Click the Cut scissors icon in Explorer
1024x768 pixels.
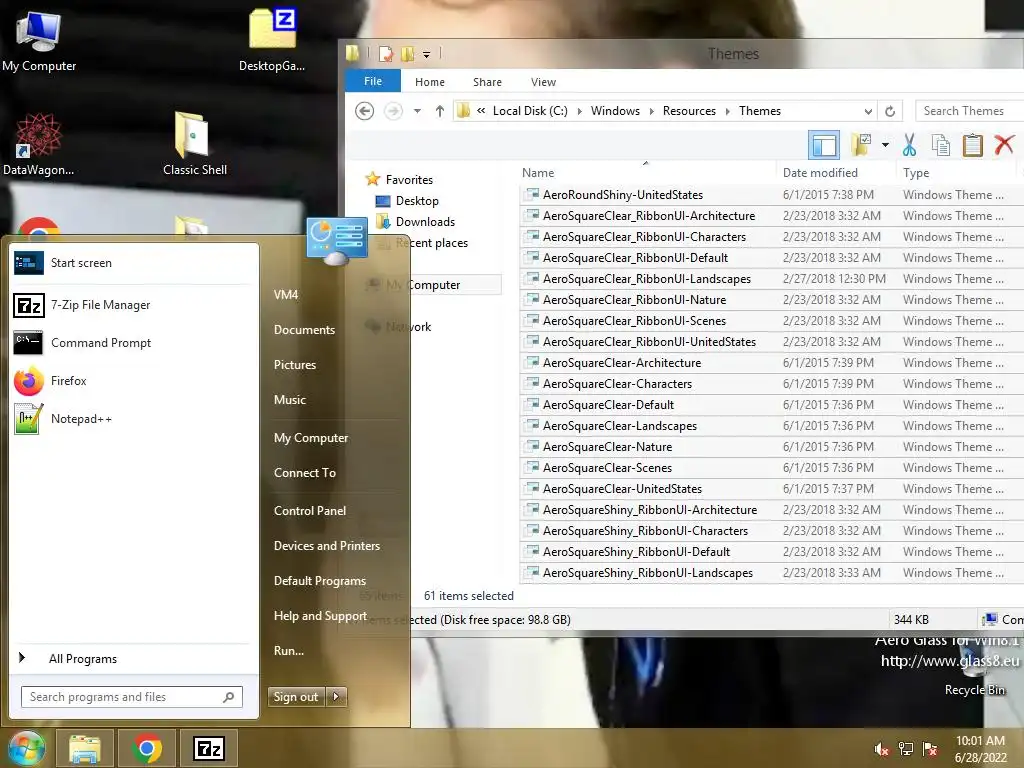[909, 144]
